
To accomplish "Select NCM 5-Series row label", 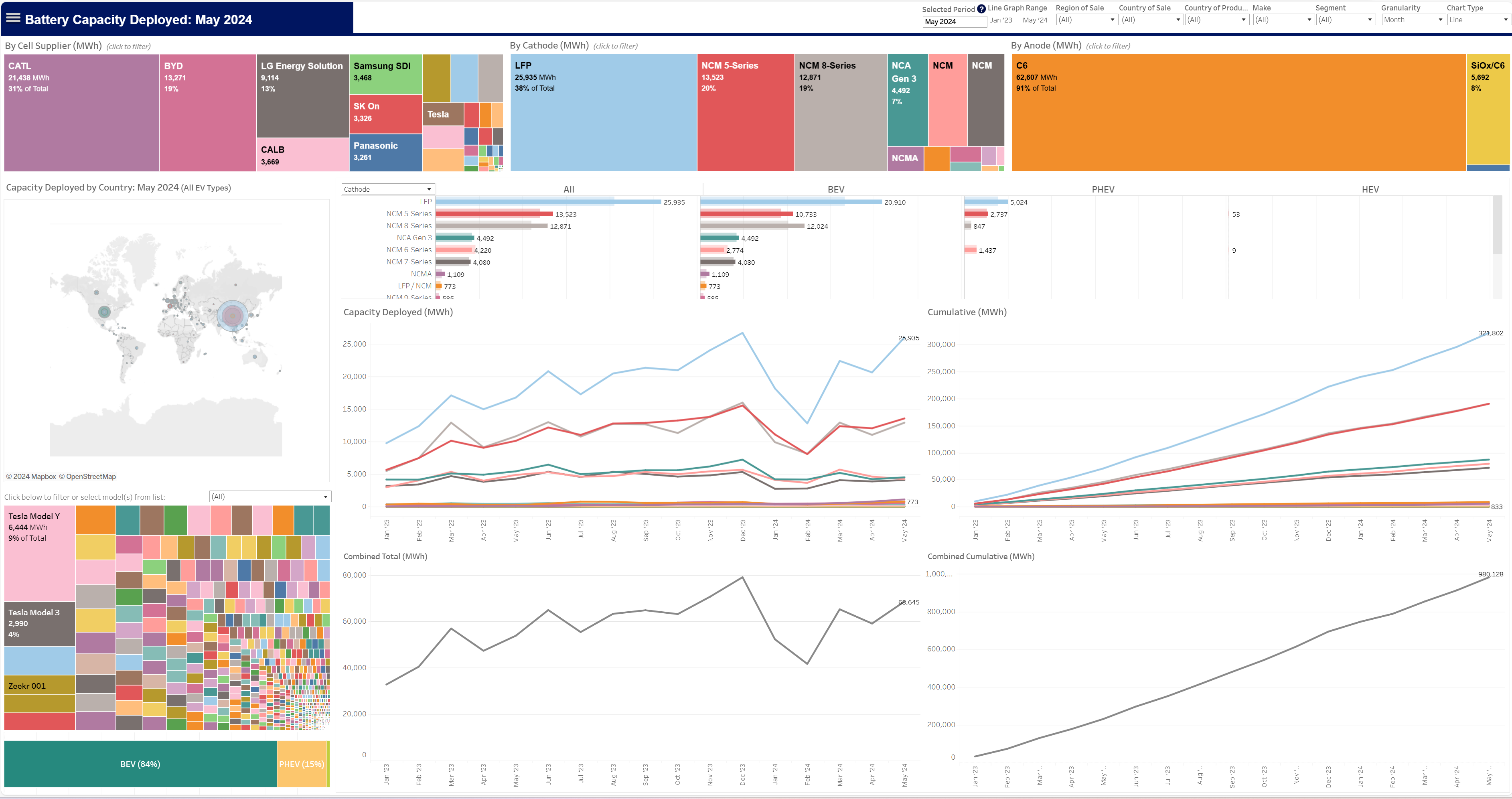I will 409,214.
